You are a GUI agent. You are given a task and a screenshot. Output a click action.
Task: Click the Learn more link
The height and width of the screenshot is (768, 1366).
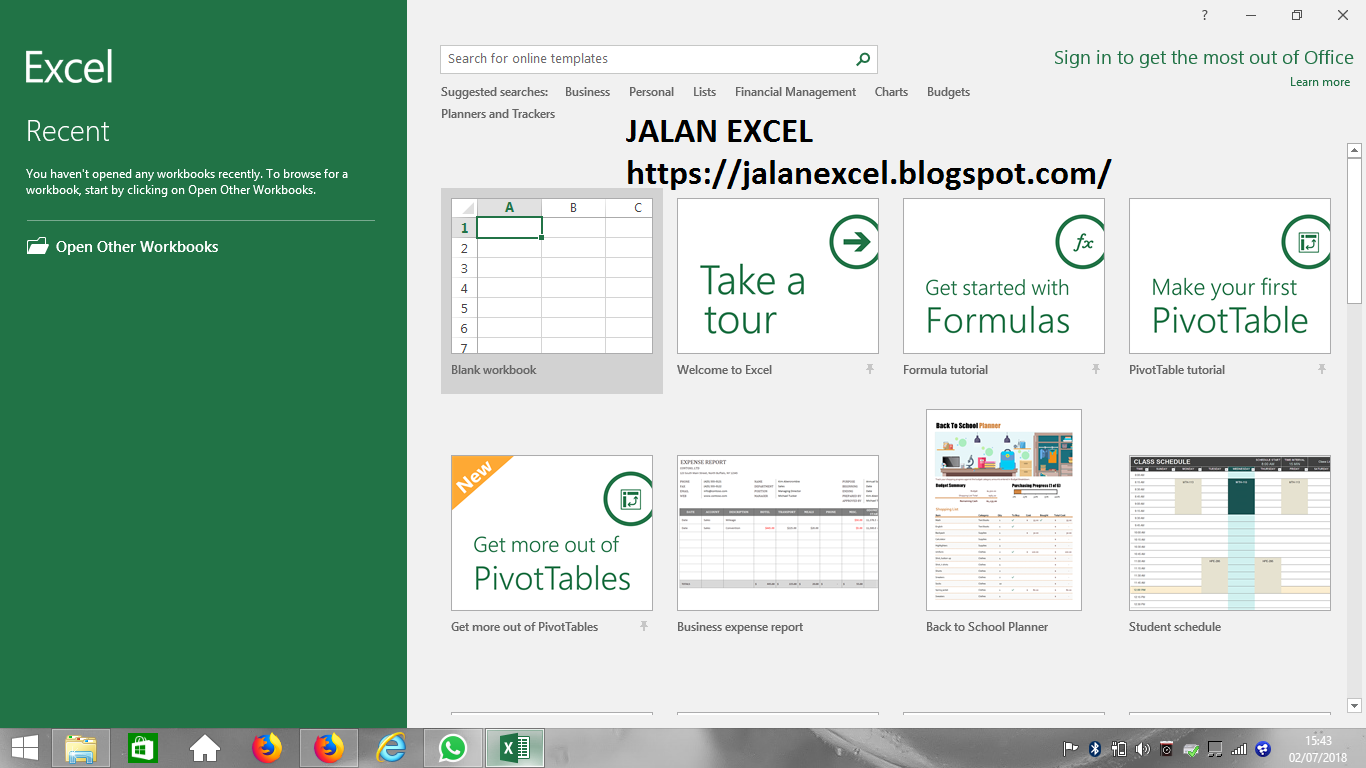coord(1319,82)
